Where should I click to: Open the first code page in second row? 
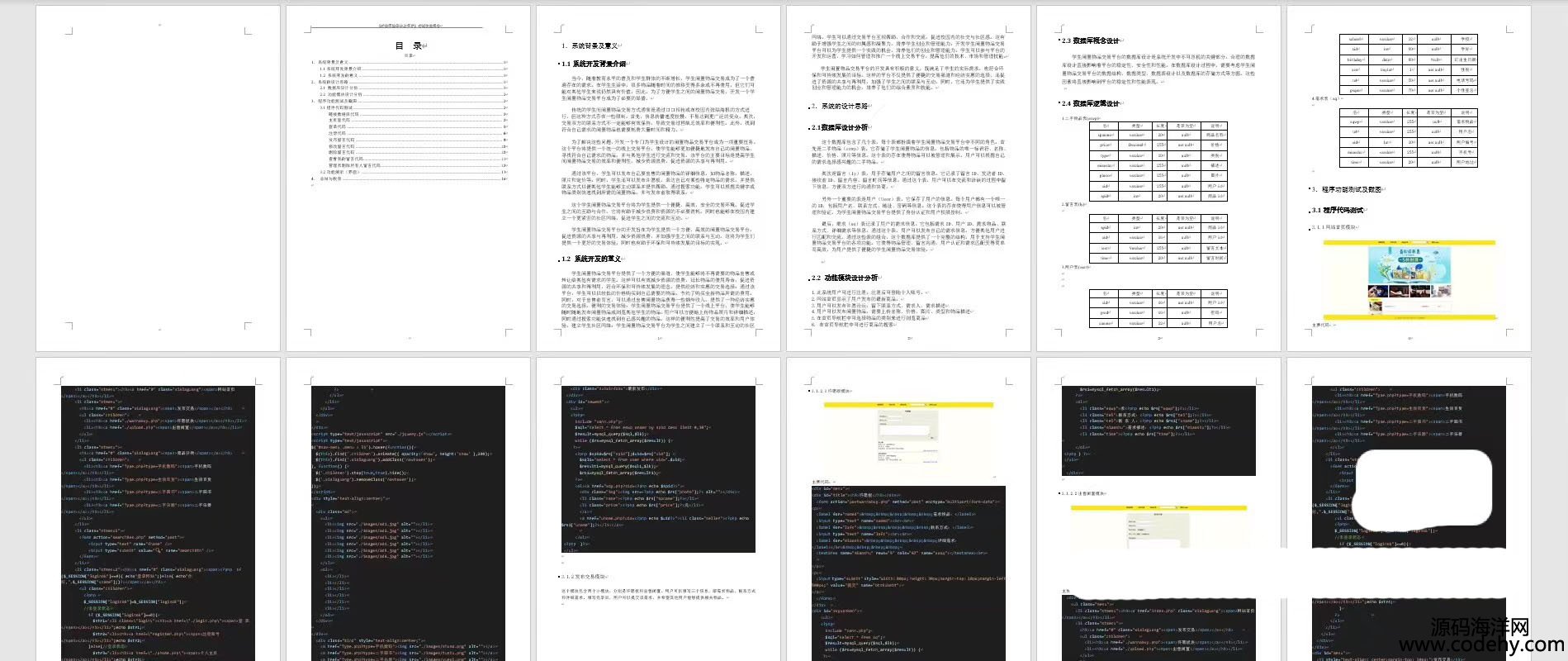[x=159, y=521]
